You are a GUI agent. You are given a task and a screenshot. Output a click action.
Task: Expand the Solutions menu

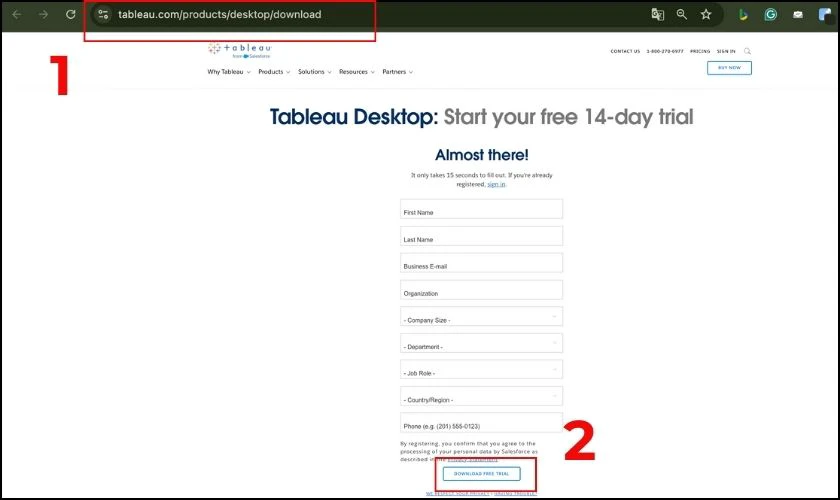click(314, 72)
